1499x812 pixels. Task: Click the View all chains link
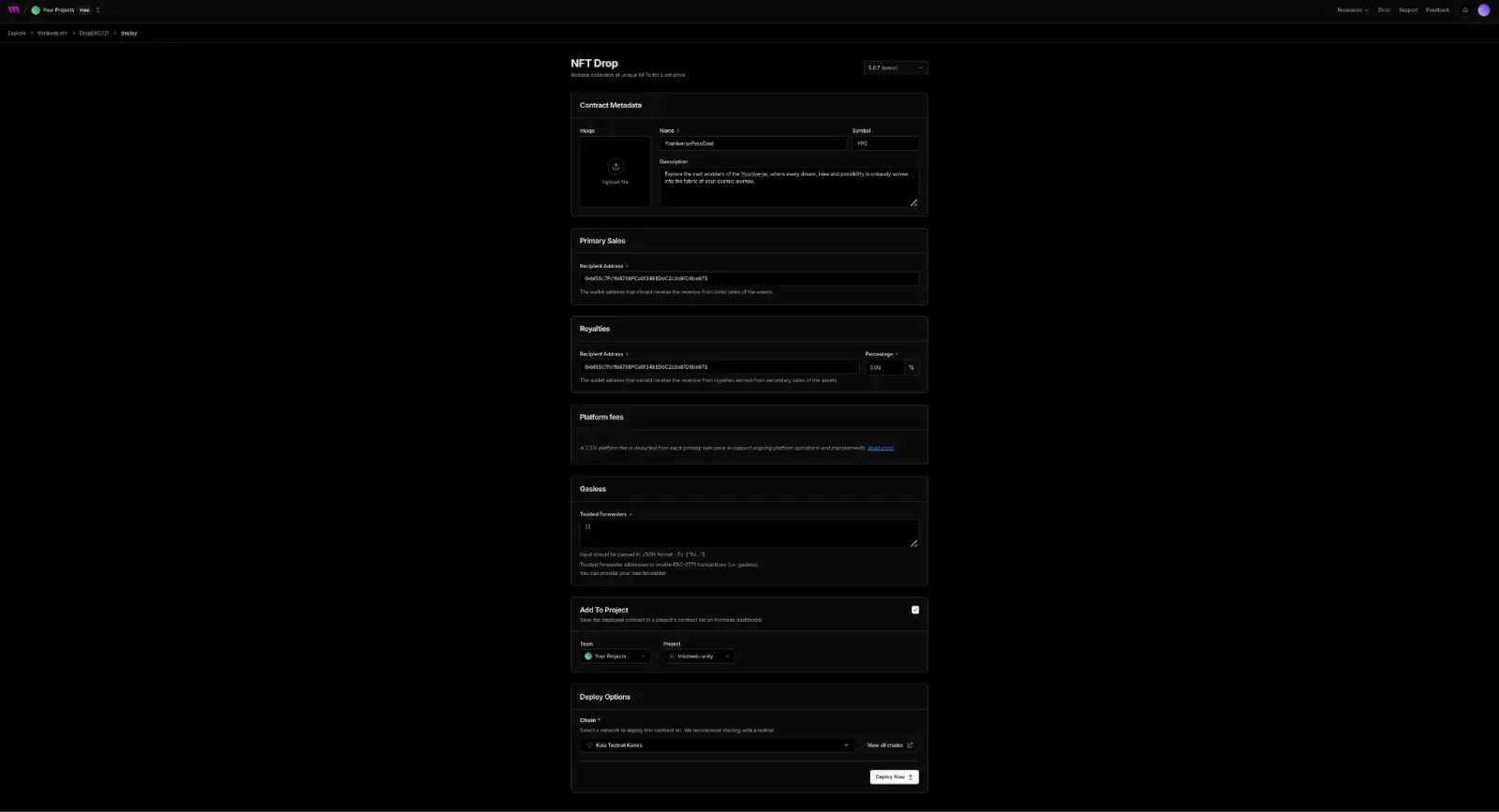point(889,746)
